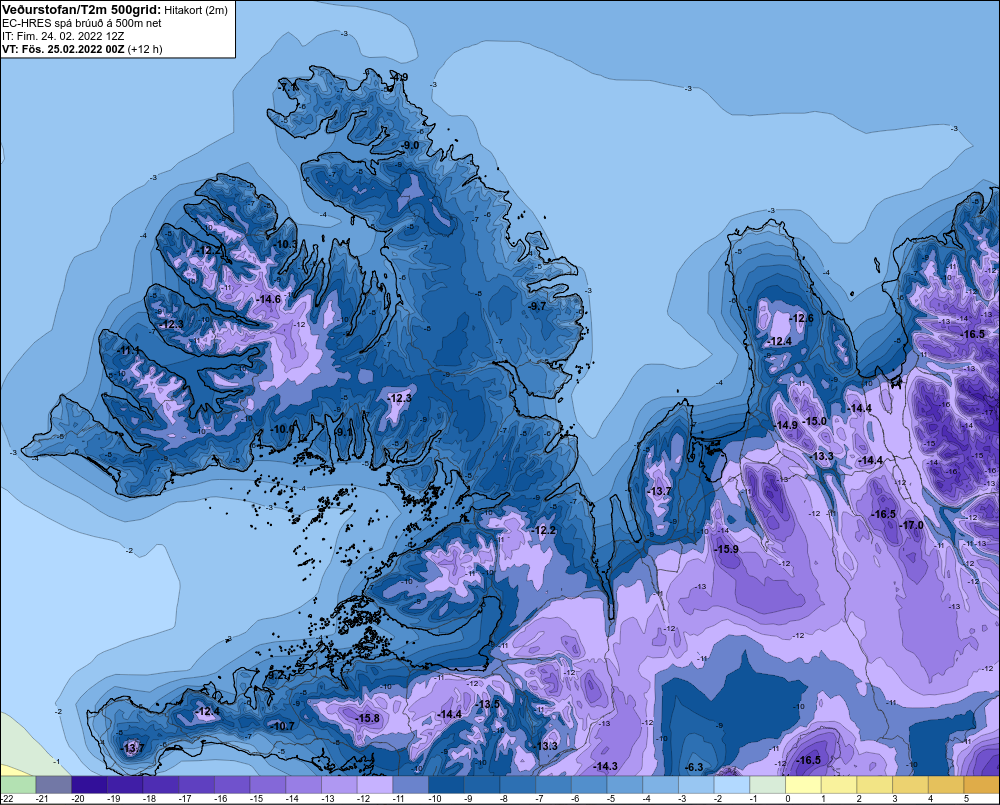Click the initial time 'IT: Fim. 24. 02. 2022 12Z'
The image size is (1000, 805).
pyautogui.click(x=63, y=36)
